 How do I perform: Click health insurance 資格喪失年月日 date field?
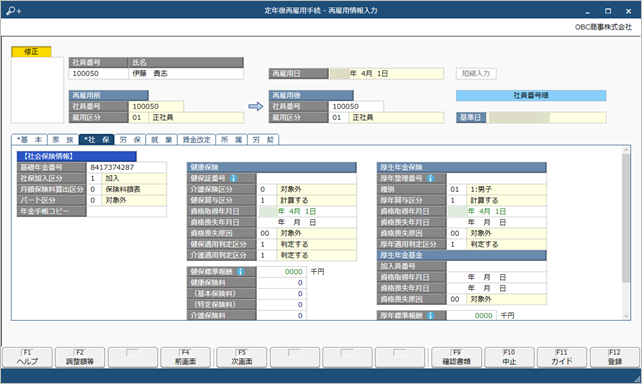pyautogui.click(x=307, y=222)
